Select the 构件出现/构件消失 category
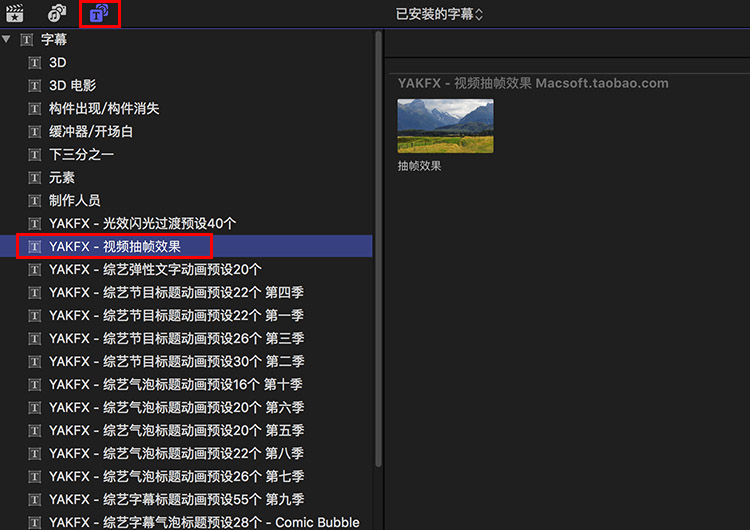Screen dimensions: 750x530 [x=186, y=109]
